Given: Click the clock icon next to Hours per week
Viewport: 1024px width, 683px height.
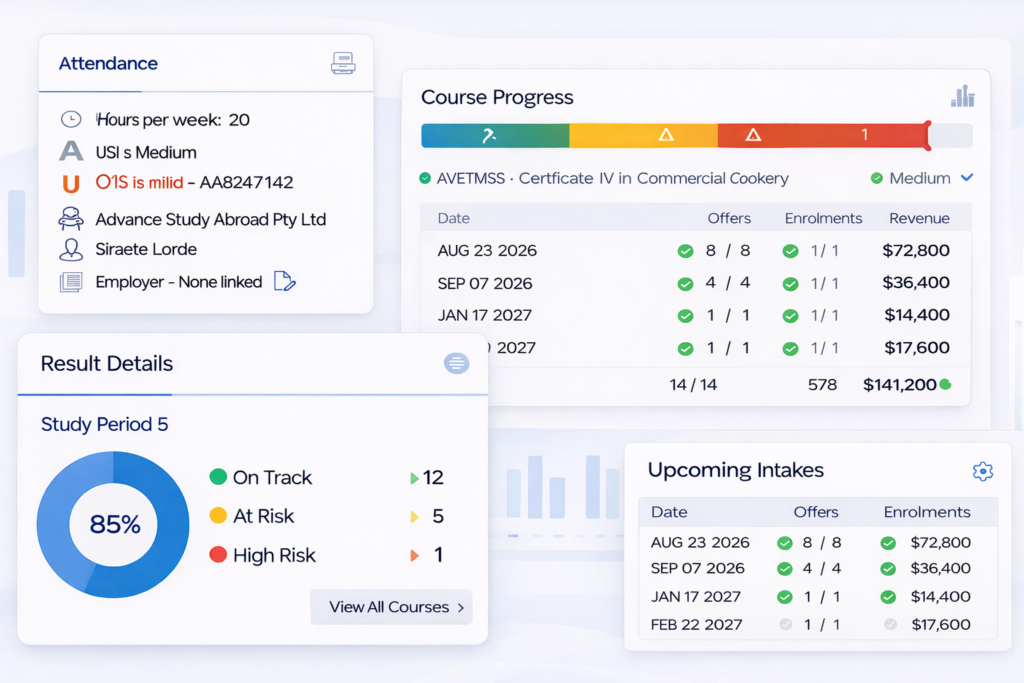Looking at the screenshot, I should tap(71, 120).
